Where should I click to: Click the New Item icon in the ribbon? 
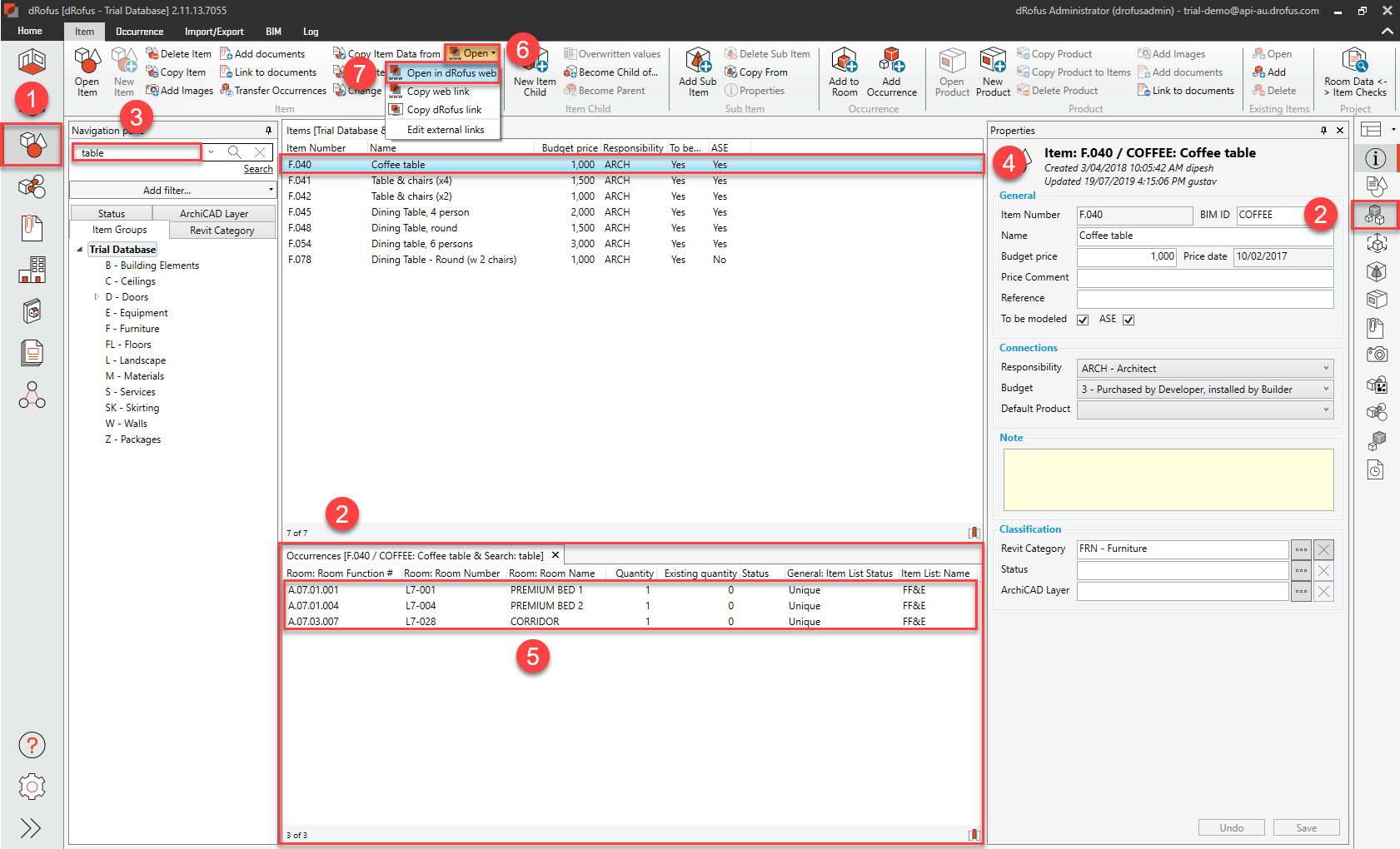point(123,72)
